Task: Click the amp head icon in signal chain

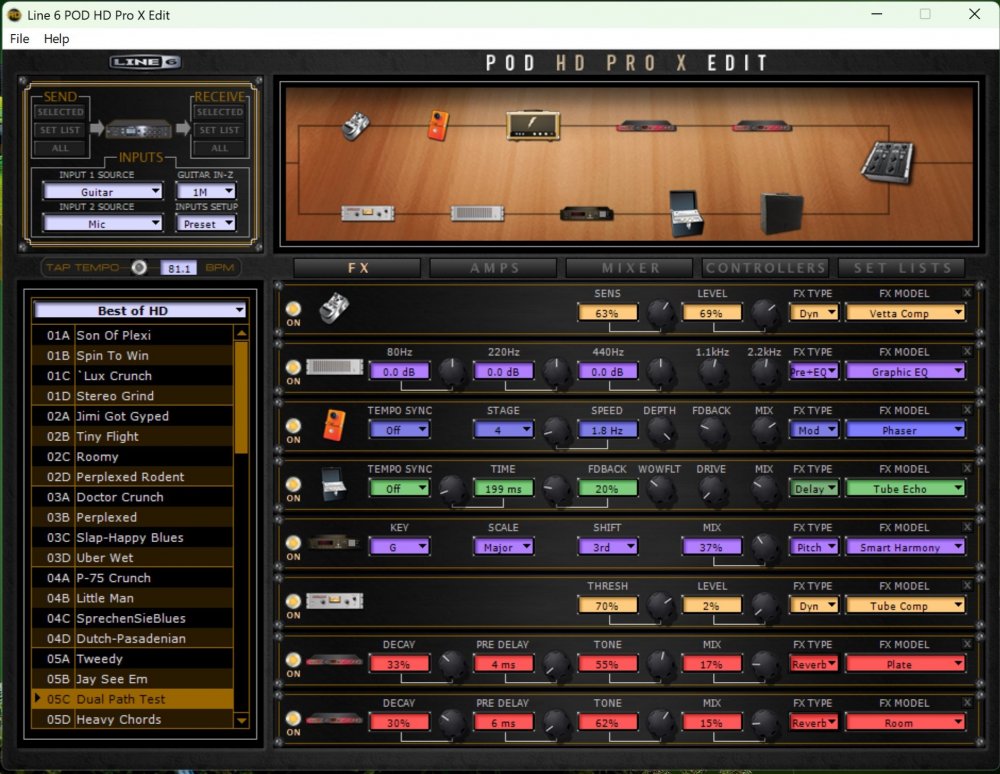Action: (532, 125)
